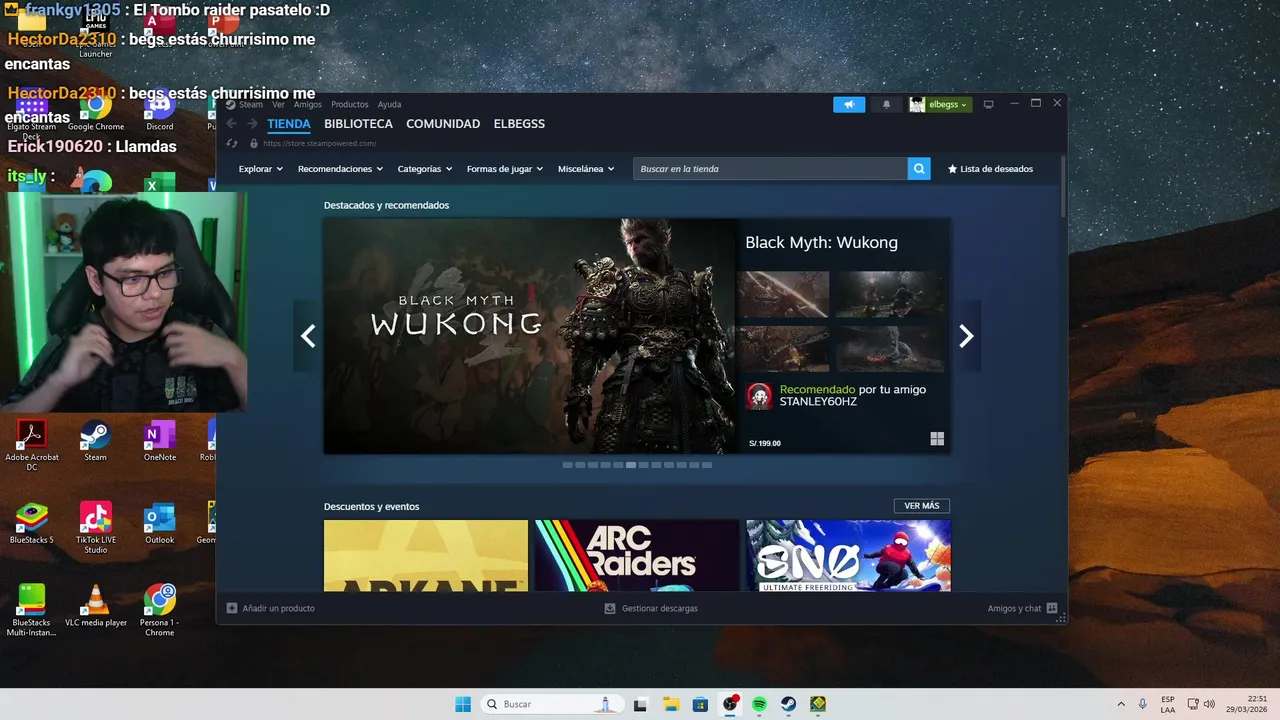Open the BlueStacks 5 desktop icon
Viewport: 1280px width, 720px height.
[x=32, y=523]
